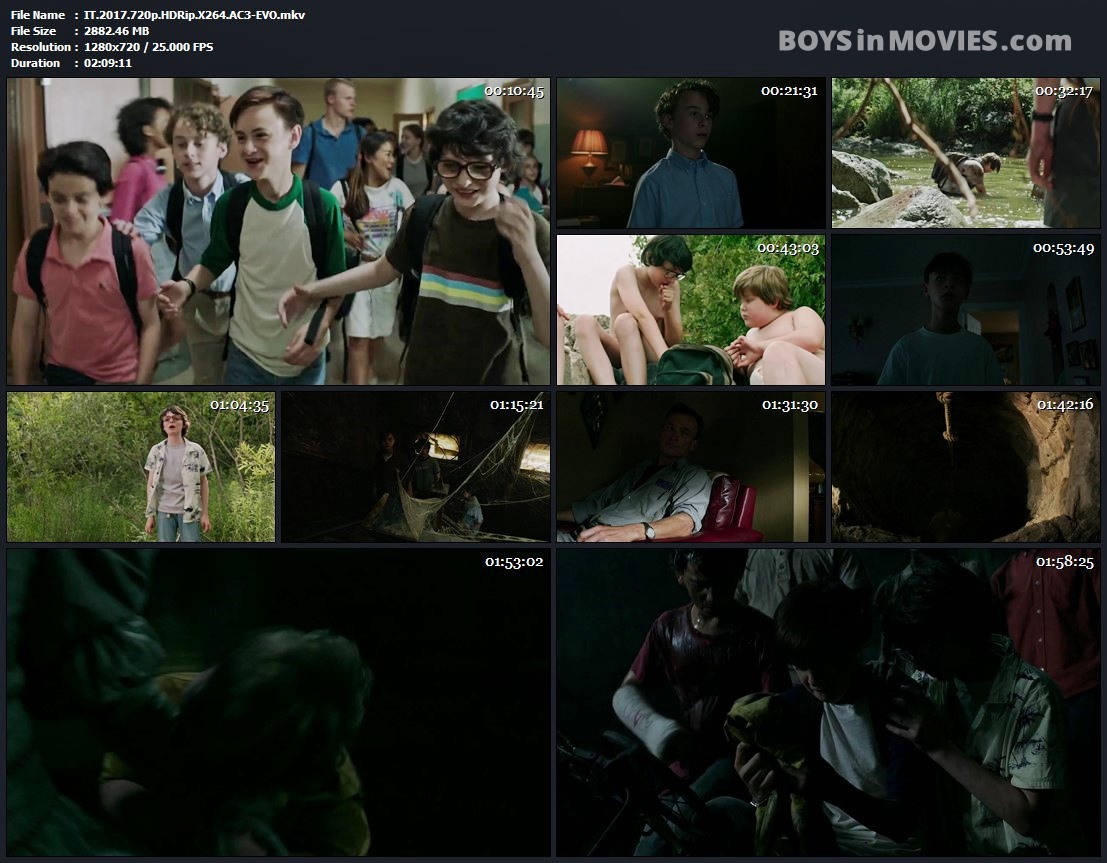Click the 01:15:21 timestamp
1107x863 pixels.
click(x=517, y=405)
